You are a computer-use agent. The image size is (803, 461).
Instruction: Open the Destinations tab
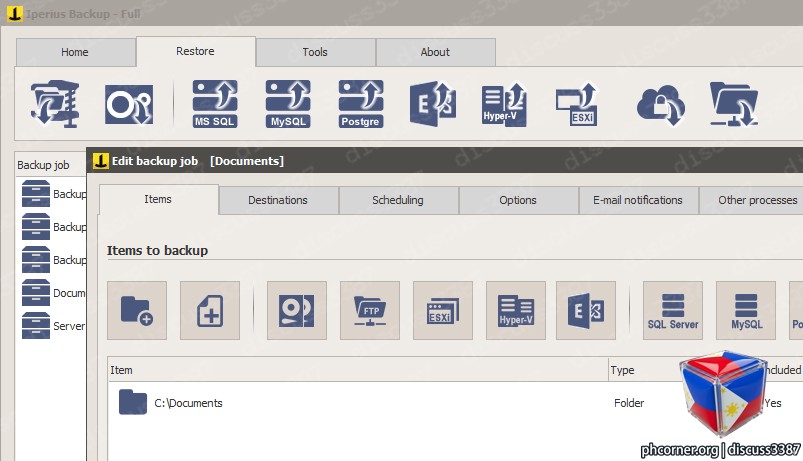pyautogui.click(x=278, y=200)
